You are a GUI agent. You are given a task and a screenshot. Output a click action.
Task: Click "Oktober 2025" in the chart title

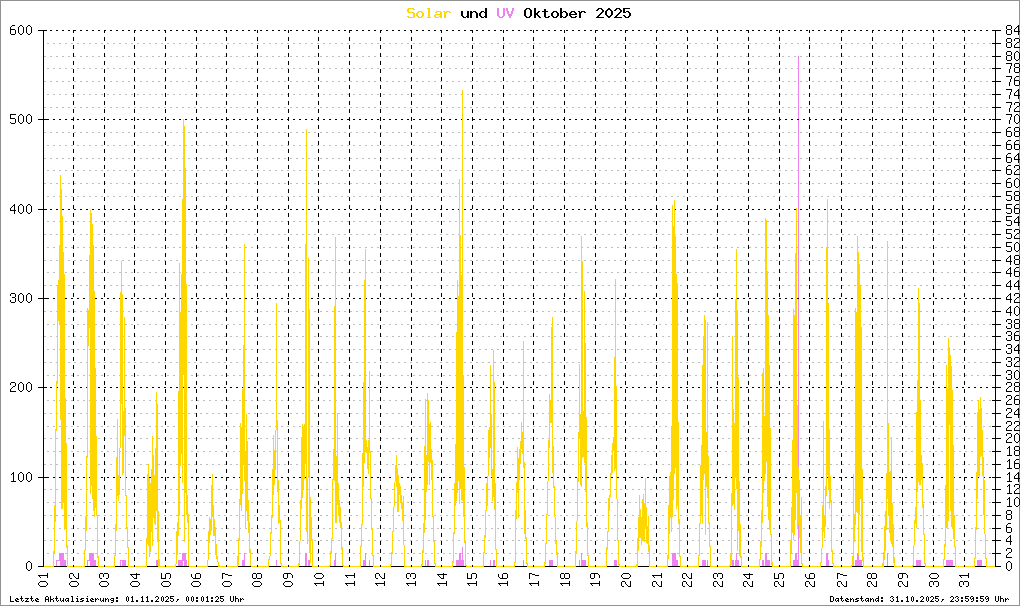point(577,13)
